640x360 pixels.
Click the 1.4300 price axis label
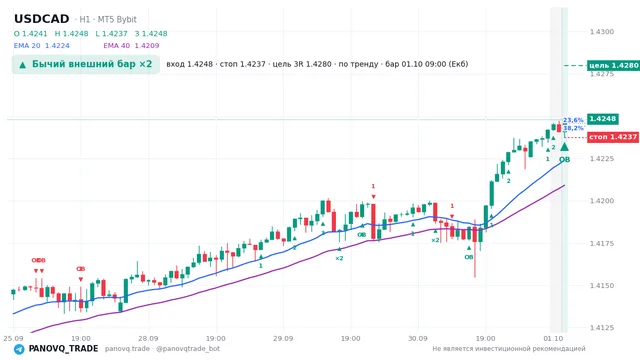602,32
